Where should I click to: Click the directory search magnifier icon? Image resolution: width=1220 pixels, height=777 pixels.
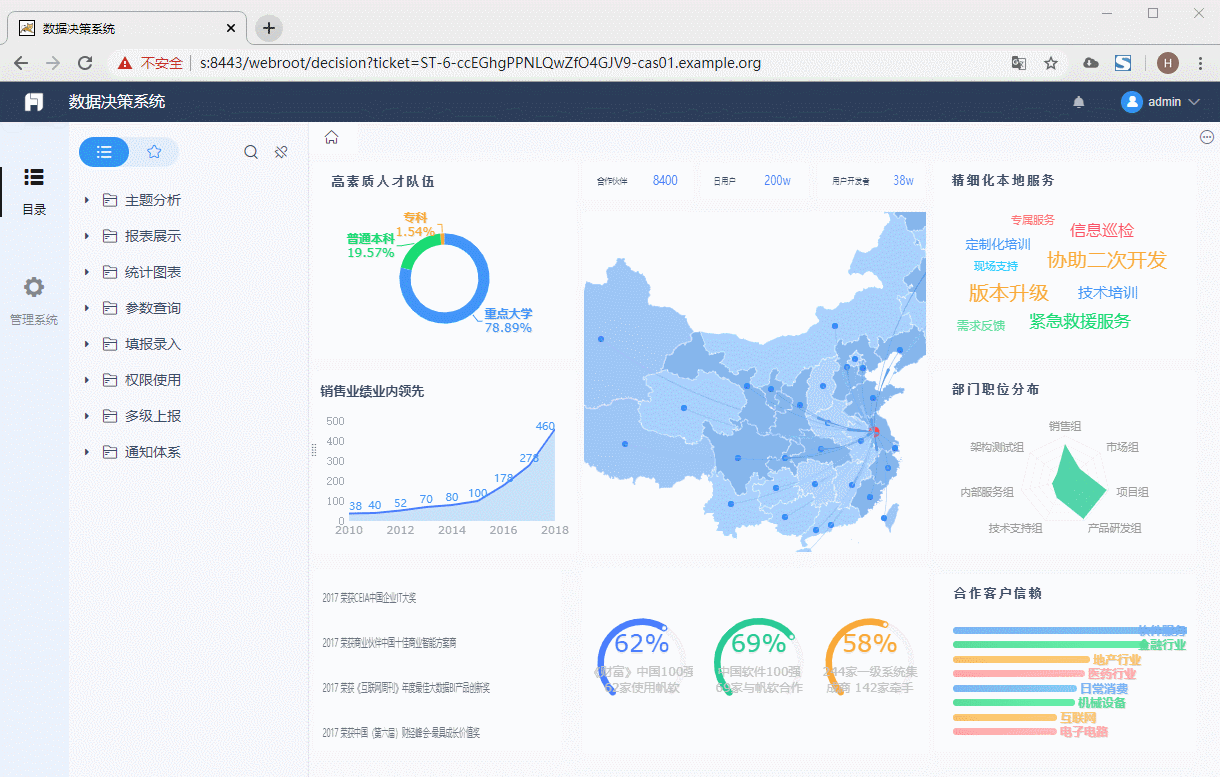click(x=251, y=152)
